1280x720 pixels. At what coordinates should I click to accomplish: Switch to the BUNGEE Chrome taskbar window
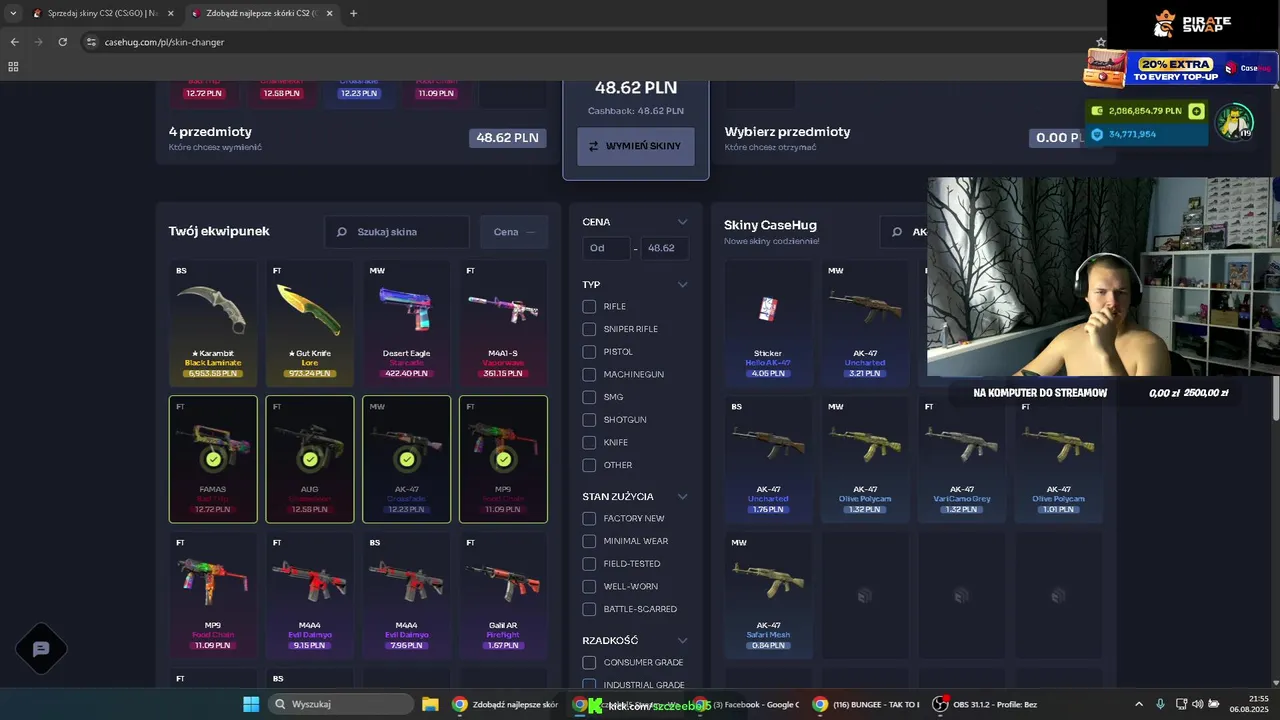866,704
